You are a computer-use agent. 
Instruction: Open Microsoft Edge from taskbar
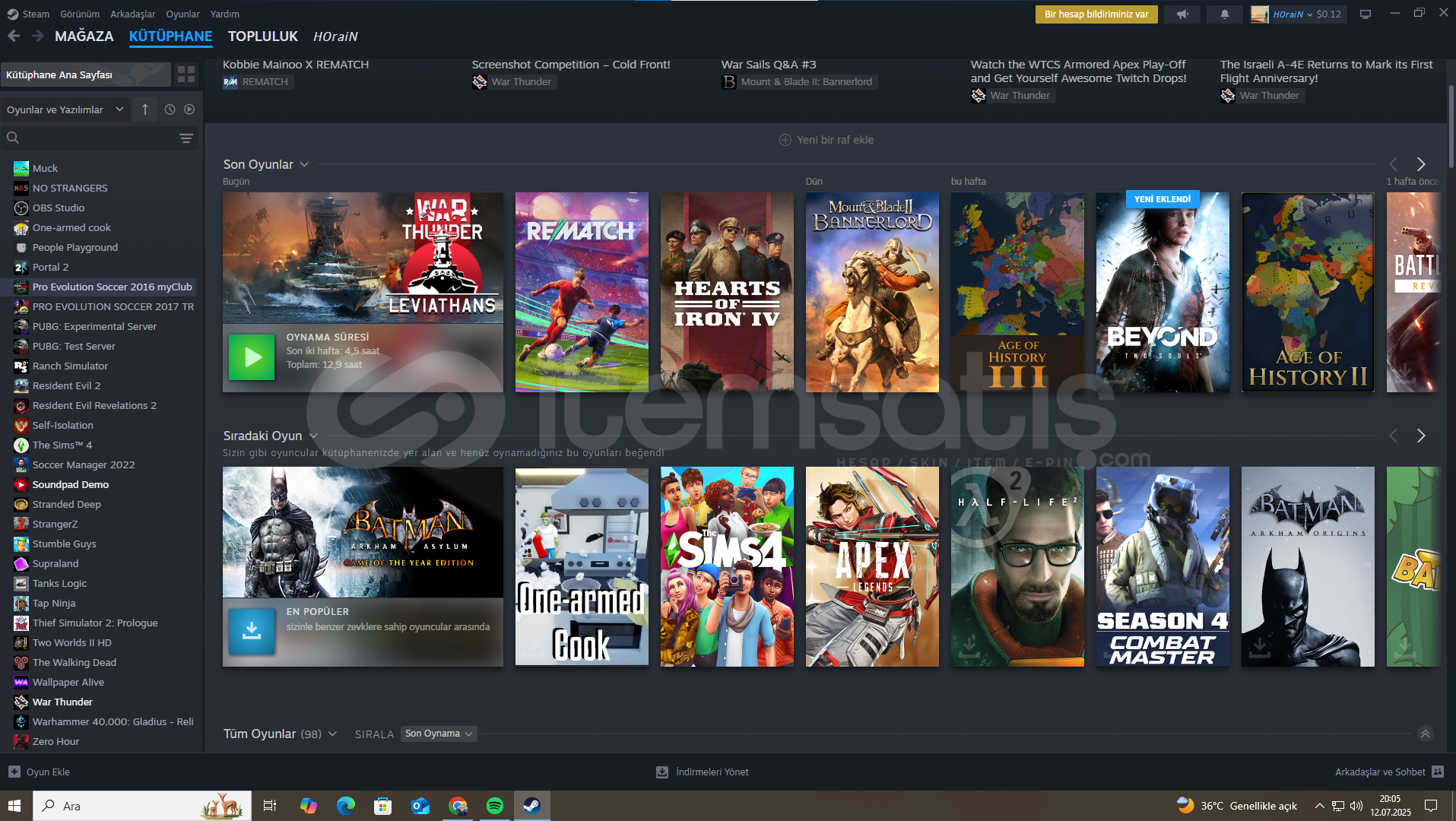point(346,806)
